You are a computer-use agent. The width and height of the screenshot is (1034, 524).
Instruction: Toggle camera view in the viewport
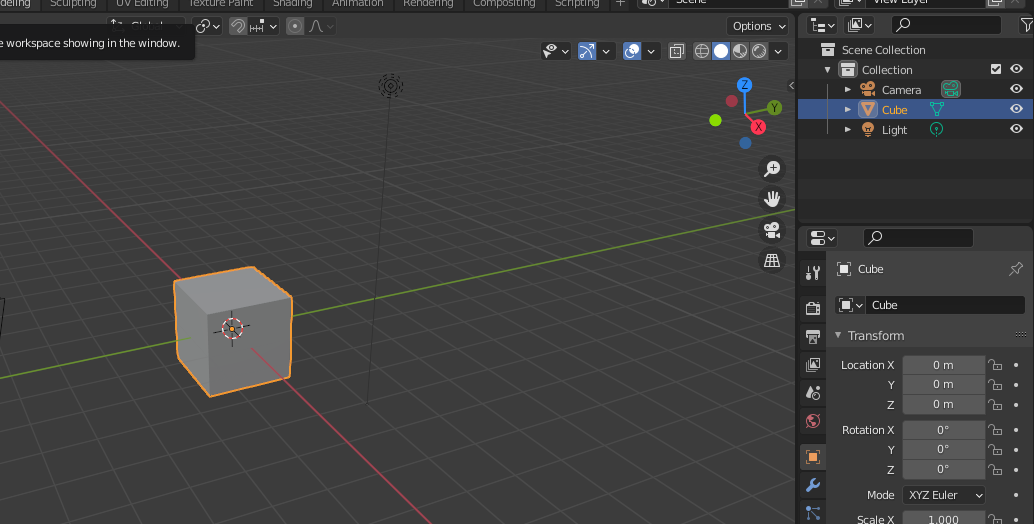tap(772, 230)
